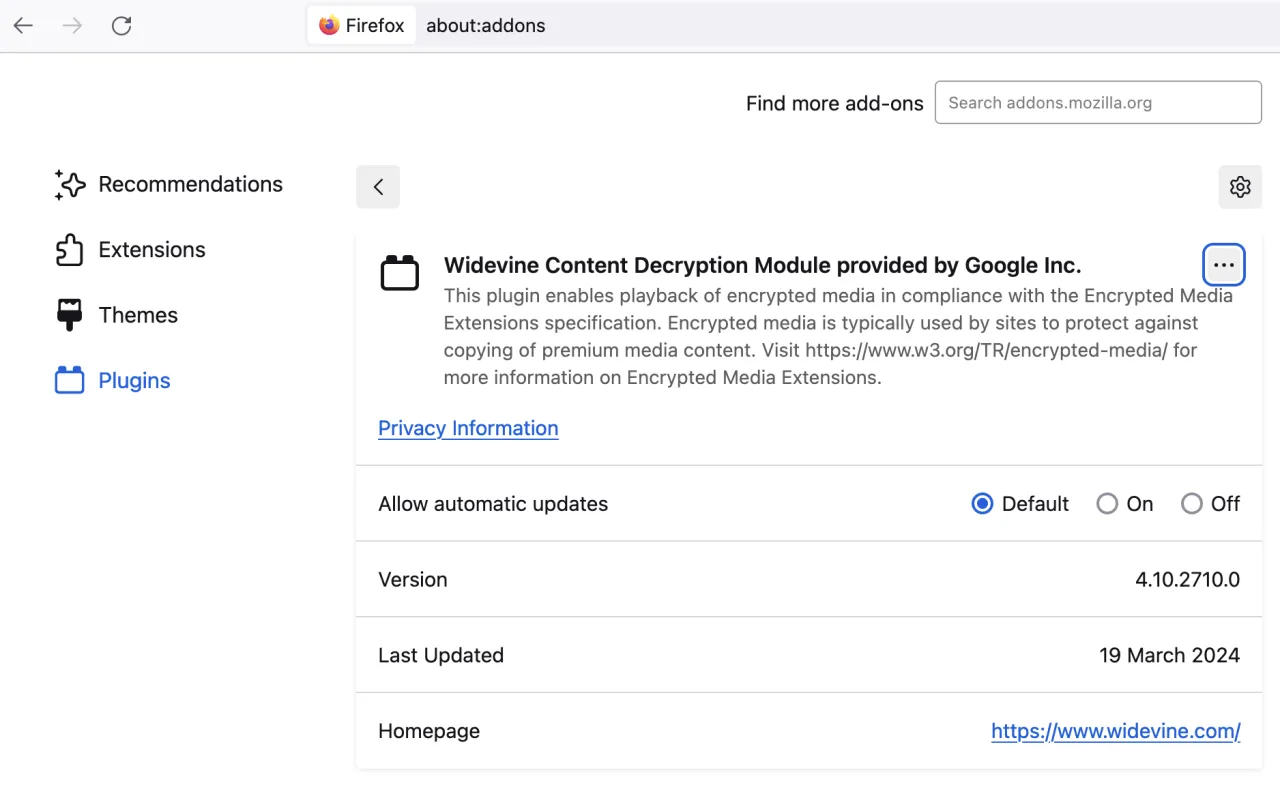
Task: Expand the browser back button history
Action: point(22,25)
